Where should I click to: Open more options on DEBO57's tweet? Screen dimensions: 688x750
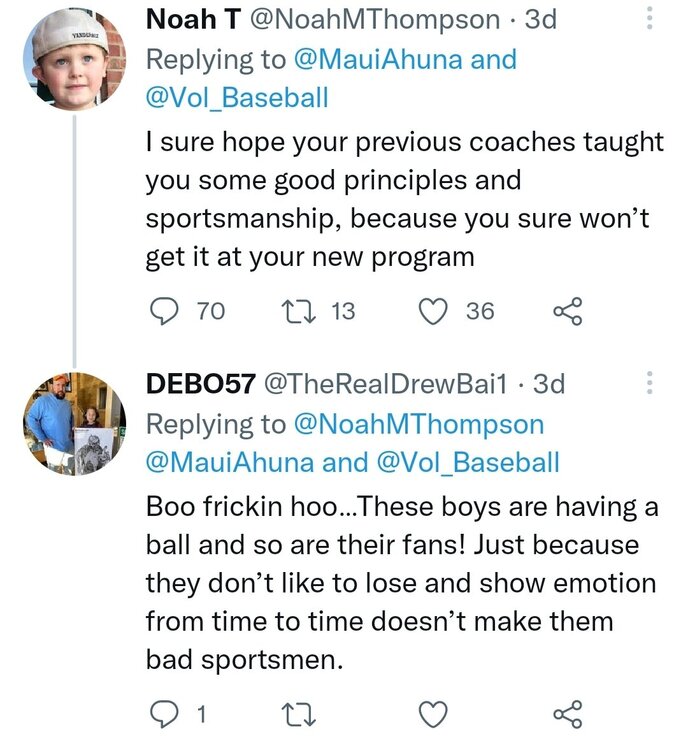648,383
